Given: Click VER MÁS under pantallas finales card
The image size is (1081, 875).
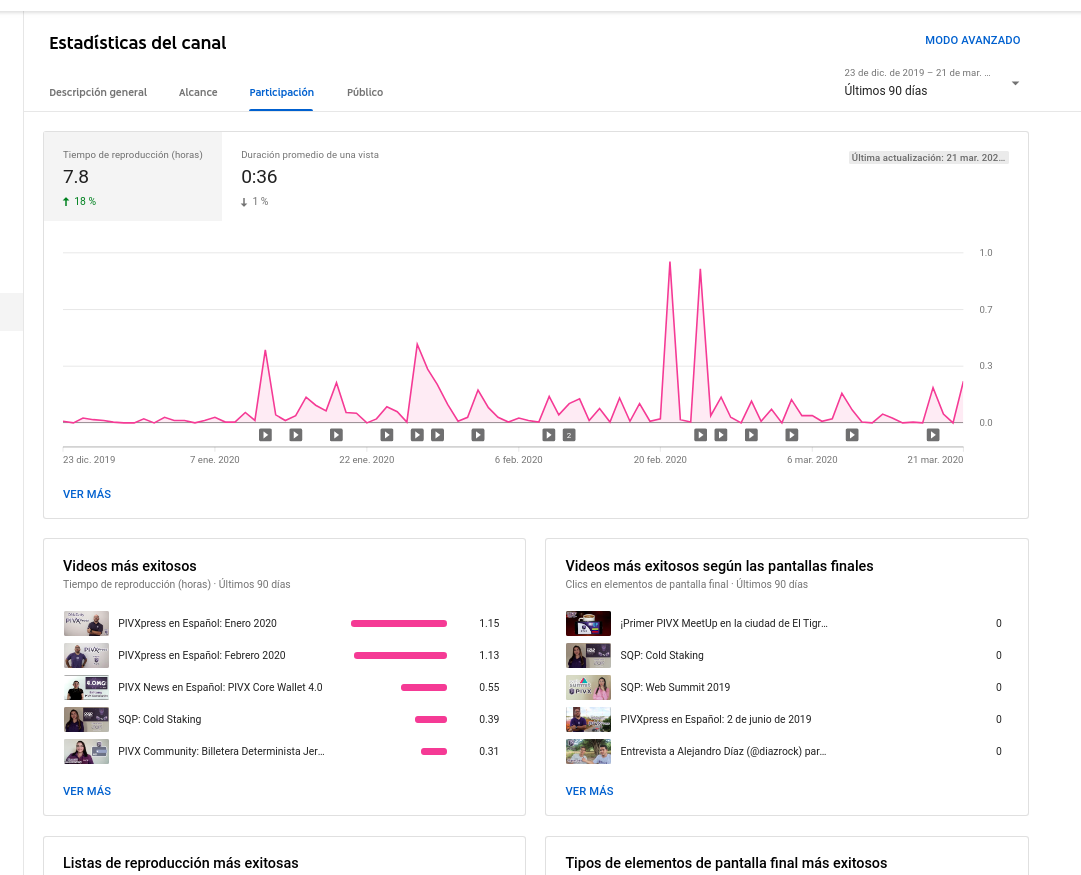Looking at the screenshot, I should coord(589,792).
